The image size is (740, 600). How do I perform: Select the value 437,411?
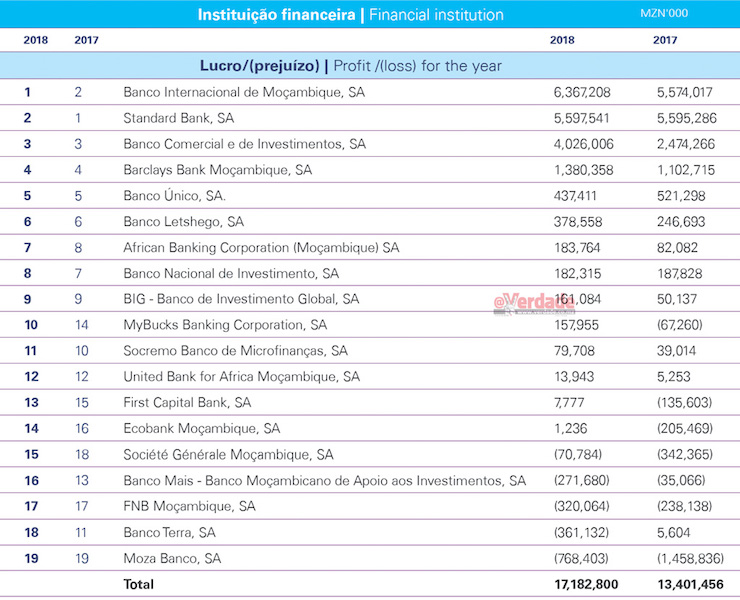coord(575,195)
